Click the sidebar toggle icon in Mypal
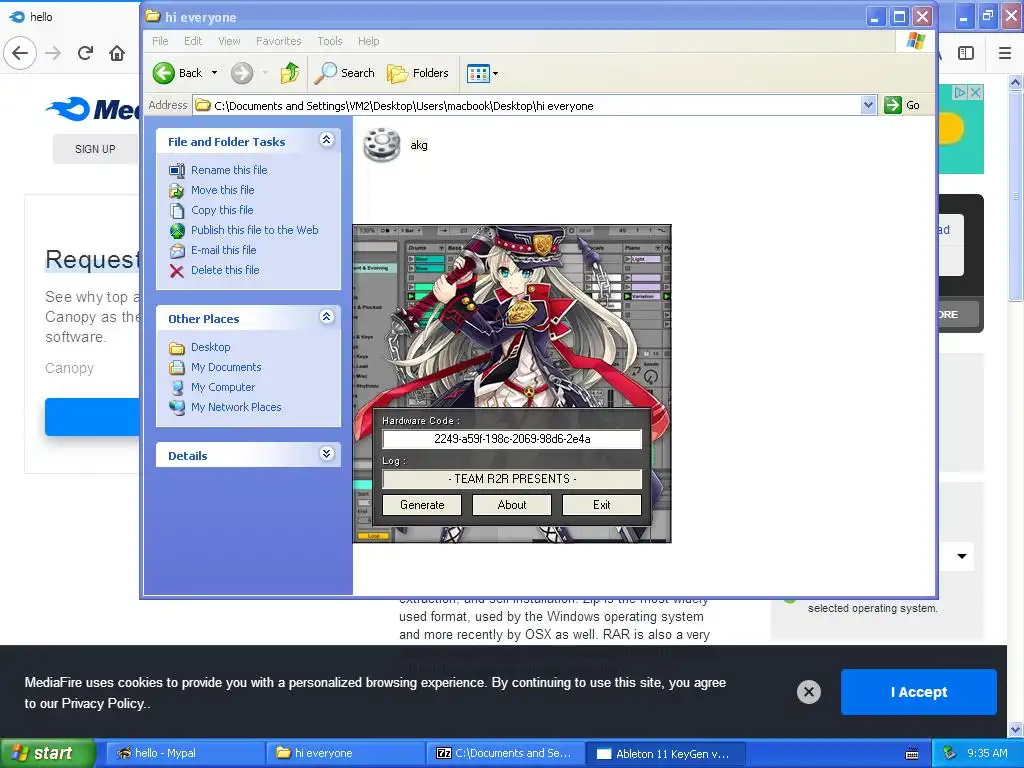Viewport: 1024px width, 768px height. pyautogui.click(x=966, y=53)
